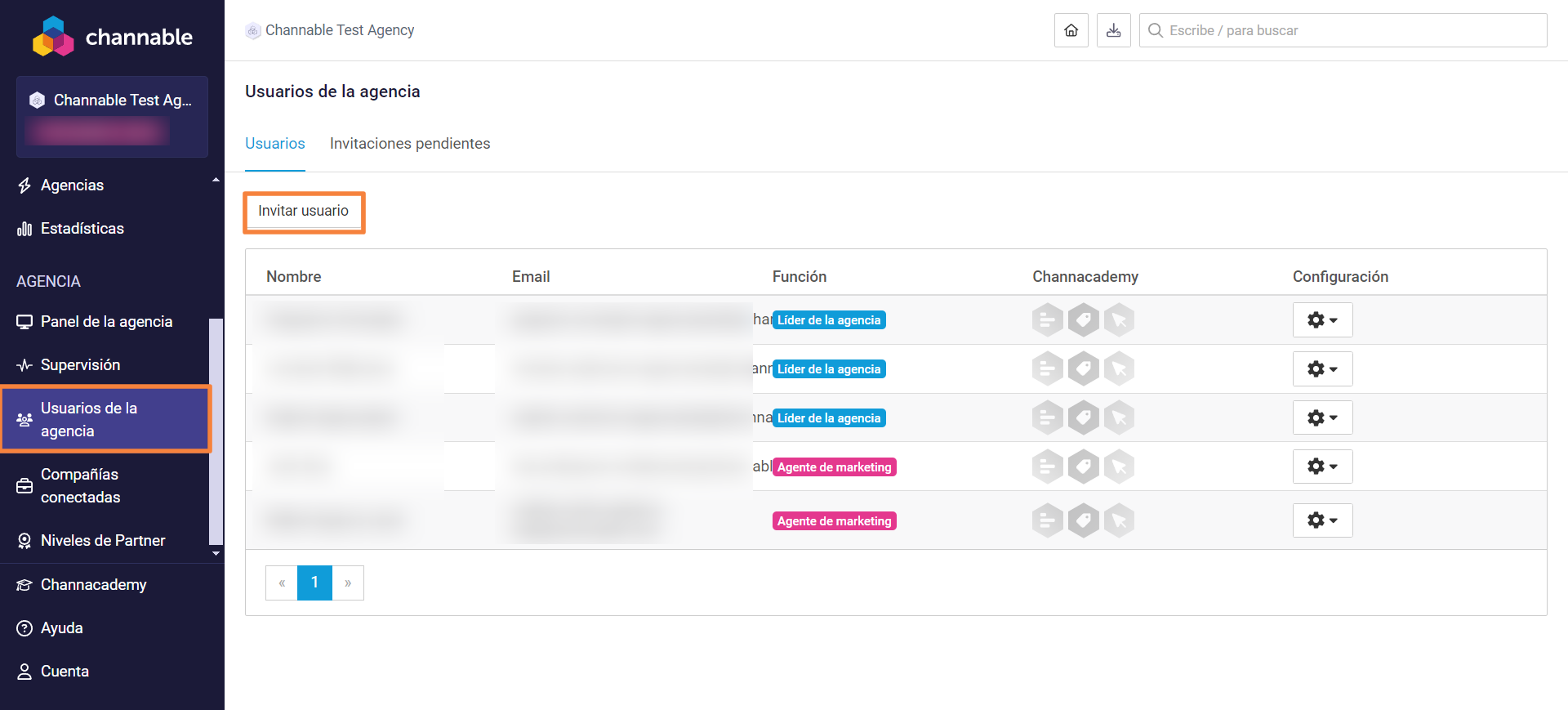1568x710 pixels.
Task: Select page 1 in pagination
Action: tap(314, 583)
